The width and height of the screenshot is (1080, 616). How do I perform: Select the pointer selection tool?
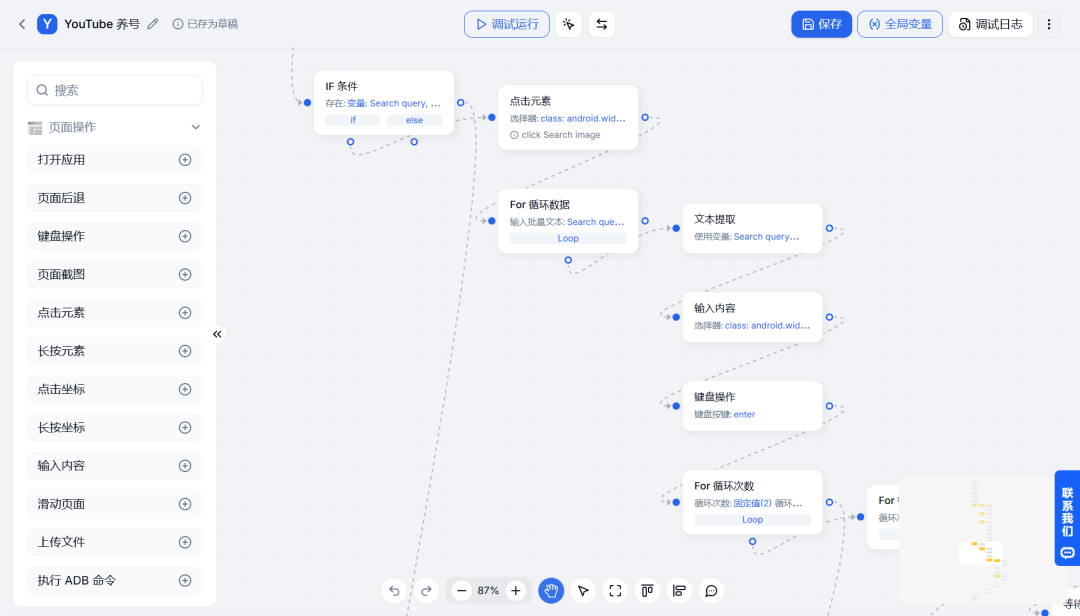583,591
